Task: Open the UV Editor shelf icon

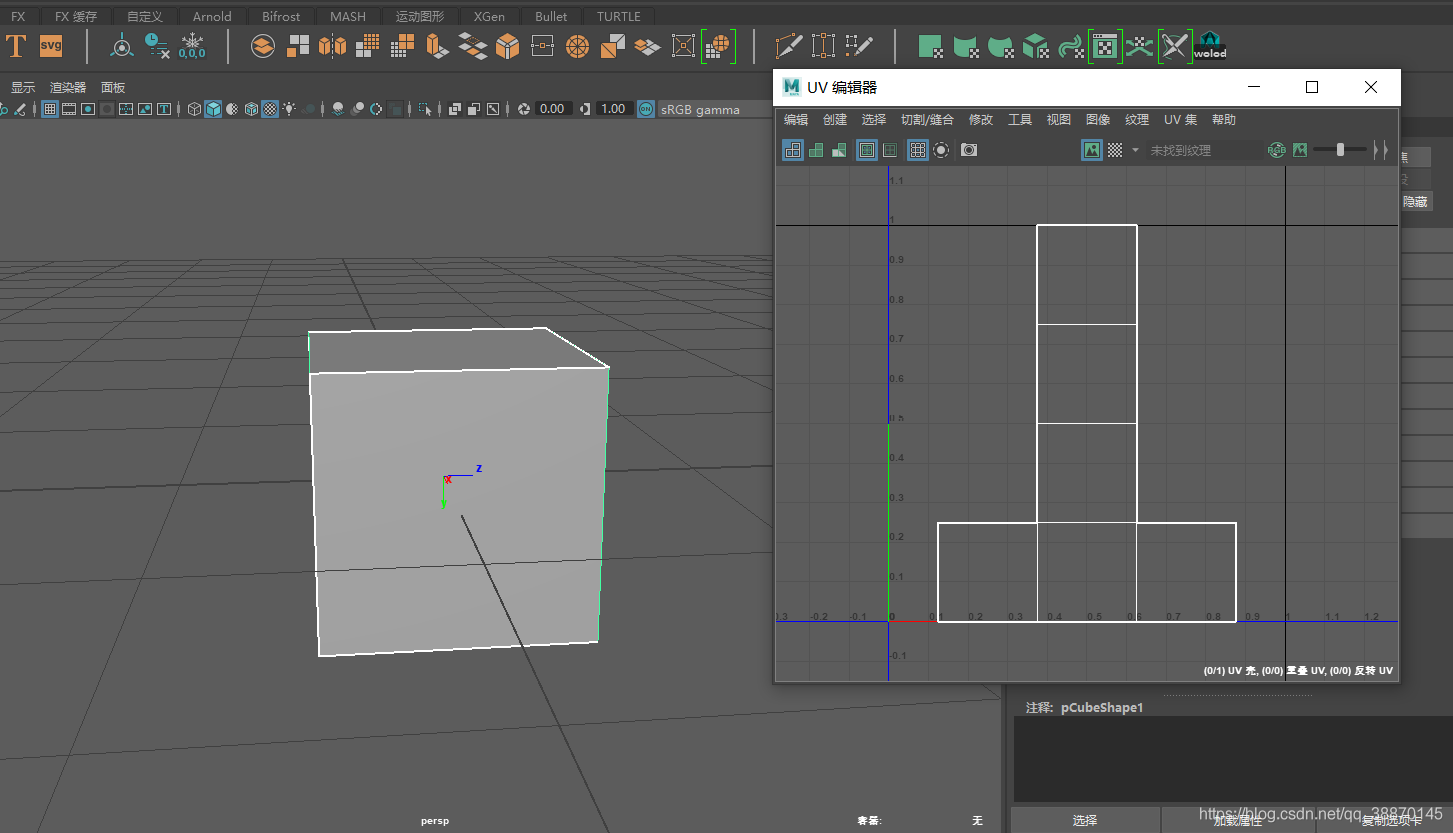Action: pyautogui.click(x=1105, y=46)
